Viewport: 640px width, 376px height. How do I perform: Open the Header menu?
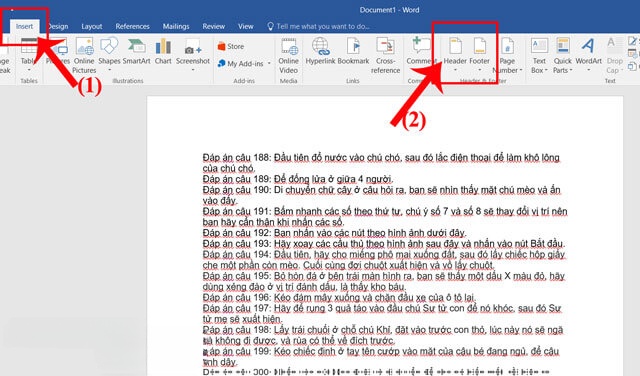(455, 53)
